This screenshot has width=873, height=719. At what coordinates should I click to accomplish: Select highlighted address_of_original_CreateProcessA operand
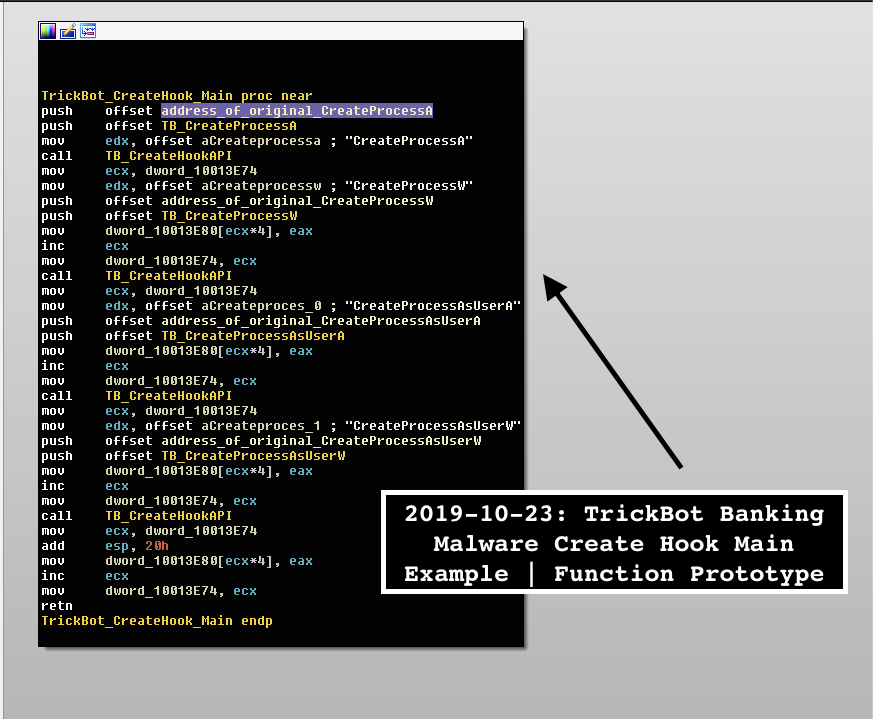tap(297, 111)
